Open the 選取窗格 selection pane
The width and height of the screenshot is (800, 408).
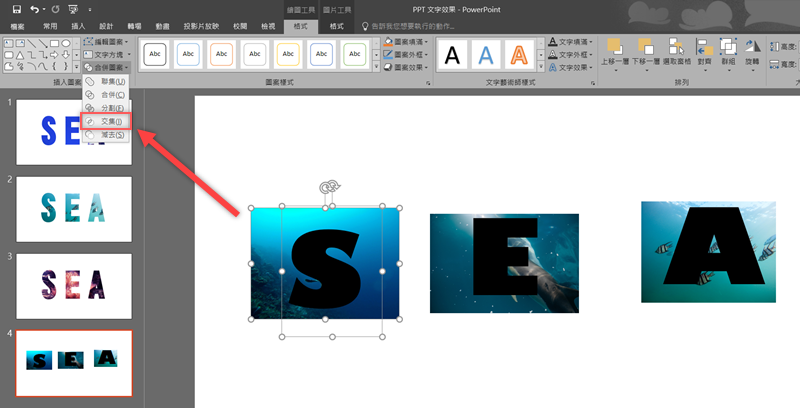coord(676,48)
